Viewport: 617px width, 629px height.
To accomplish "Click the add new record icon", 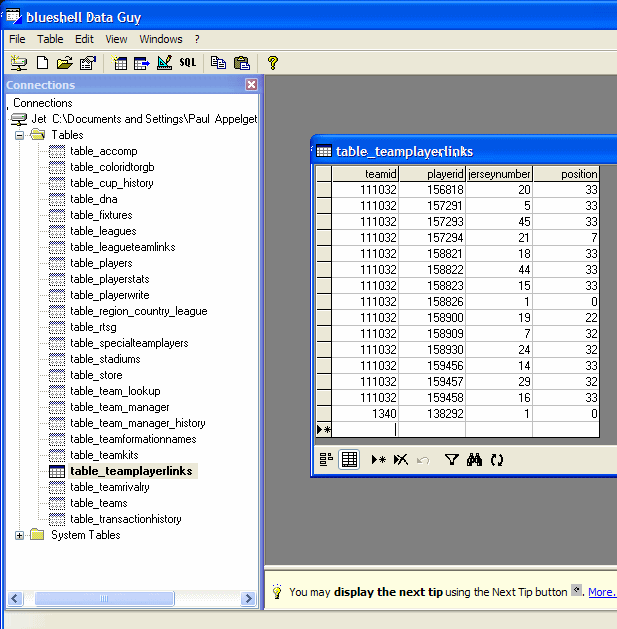I will point(378,460).
